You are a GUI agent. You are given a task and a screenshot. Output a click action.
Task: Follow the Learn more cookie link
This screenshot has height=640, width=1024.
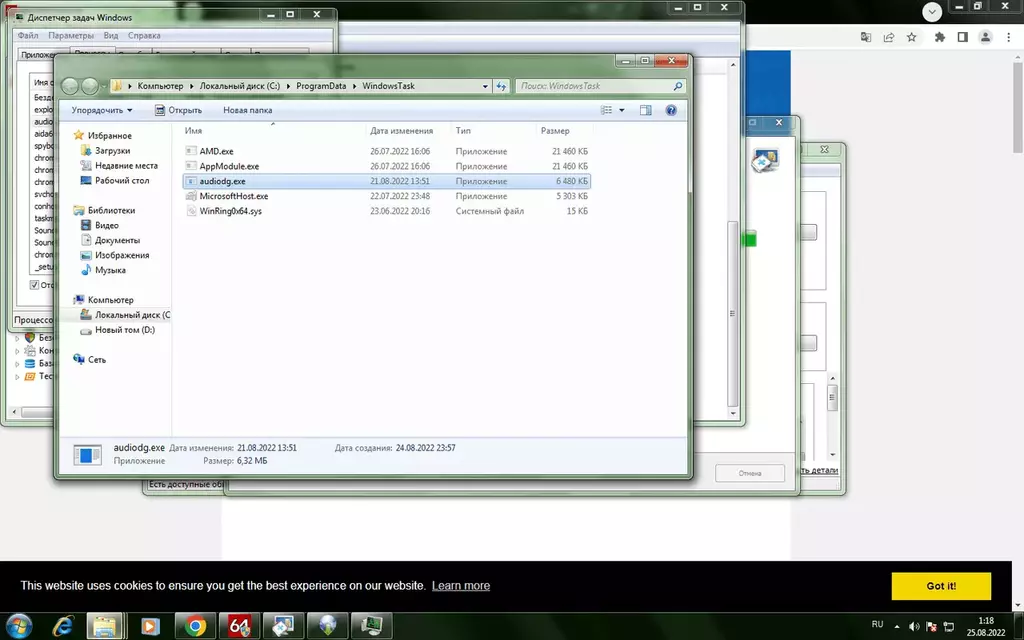click(x=460, y=586)
